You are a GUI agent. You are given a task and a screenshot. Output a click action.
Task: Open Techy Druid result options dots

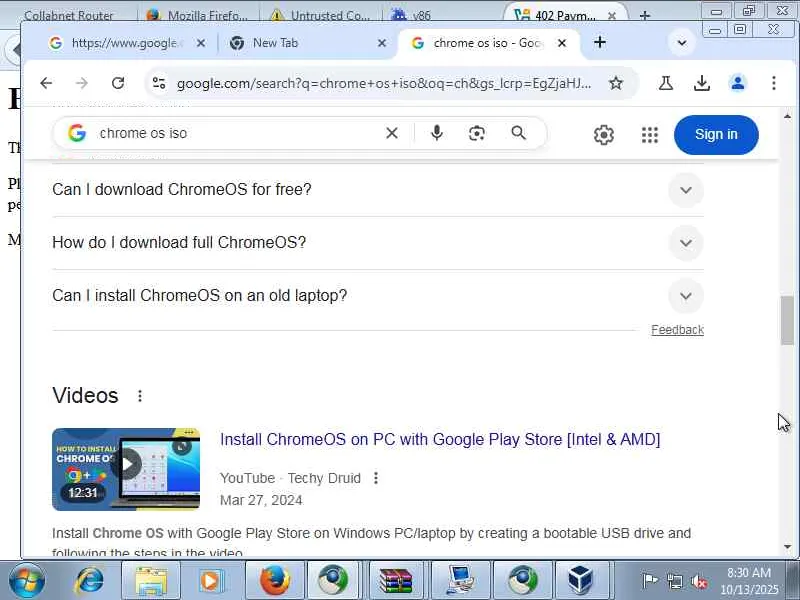click(x=376, y=478)
